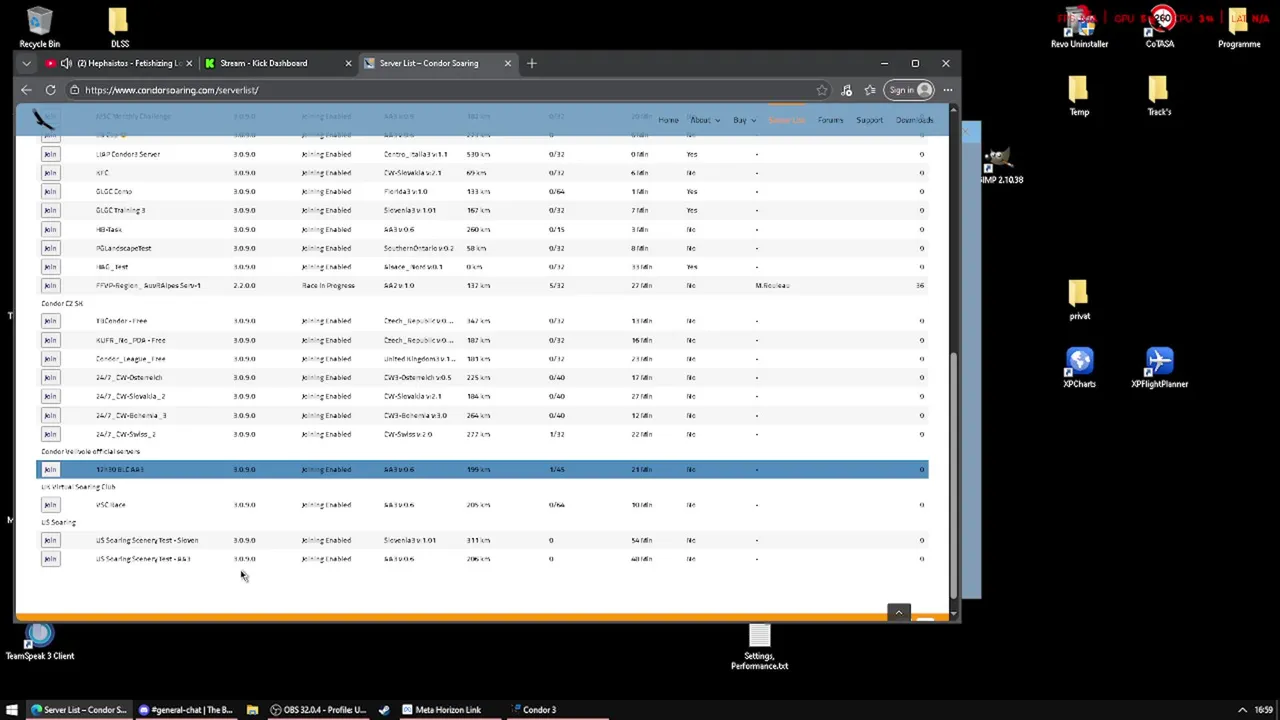Screen dimensions: 1280x720
Task: Focus the condorsoaring.com address bar
Action: point(440,90)
